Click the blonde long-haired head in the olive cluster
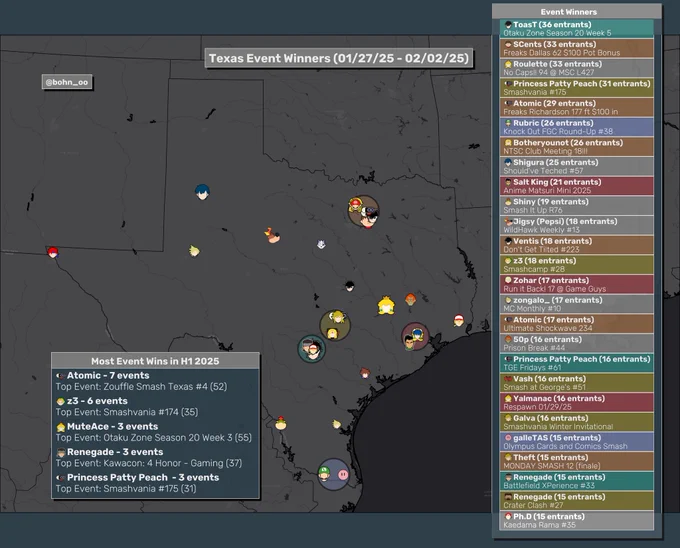 pos(332,333)
